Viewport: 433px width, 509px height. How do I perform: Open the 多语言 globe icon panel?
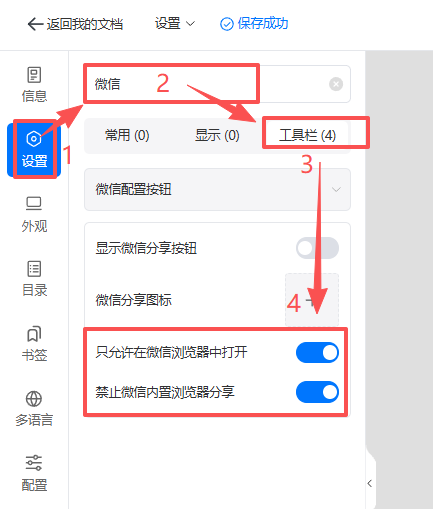click(x=34, y=409)
